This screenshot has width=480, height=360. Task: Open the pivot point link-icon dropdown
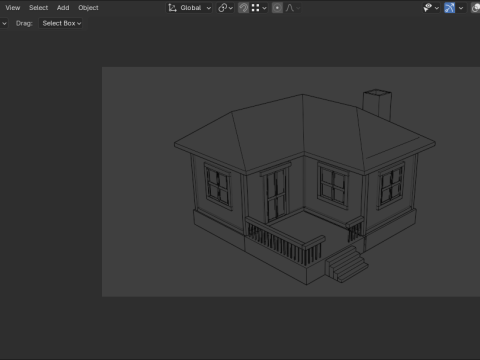click(225, 8)
